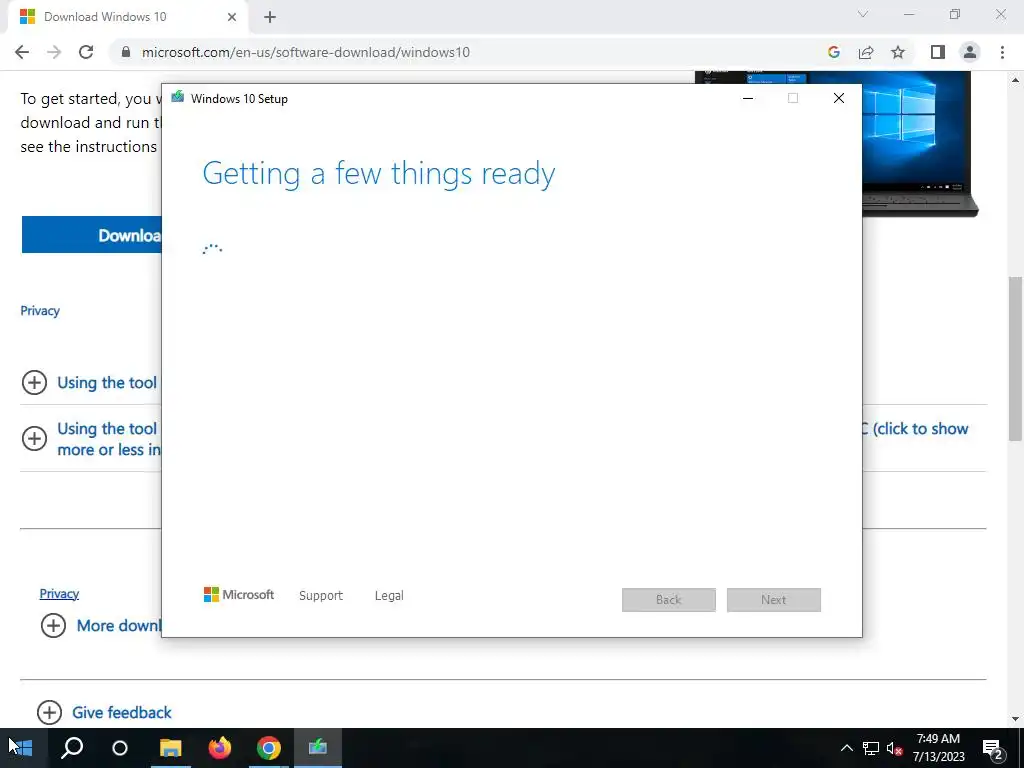
Task: Click the Back button in Setup
Action: pyautogui.click(x=669, y=600)
